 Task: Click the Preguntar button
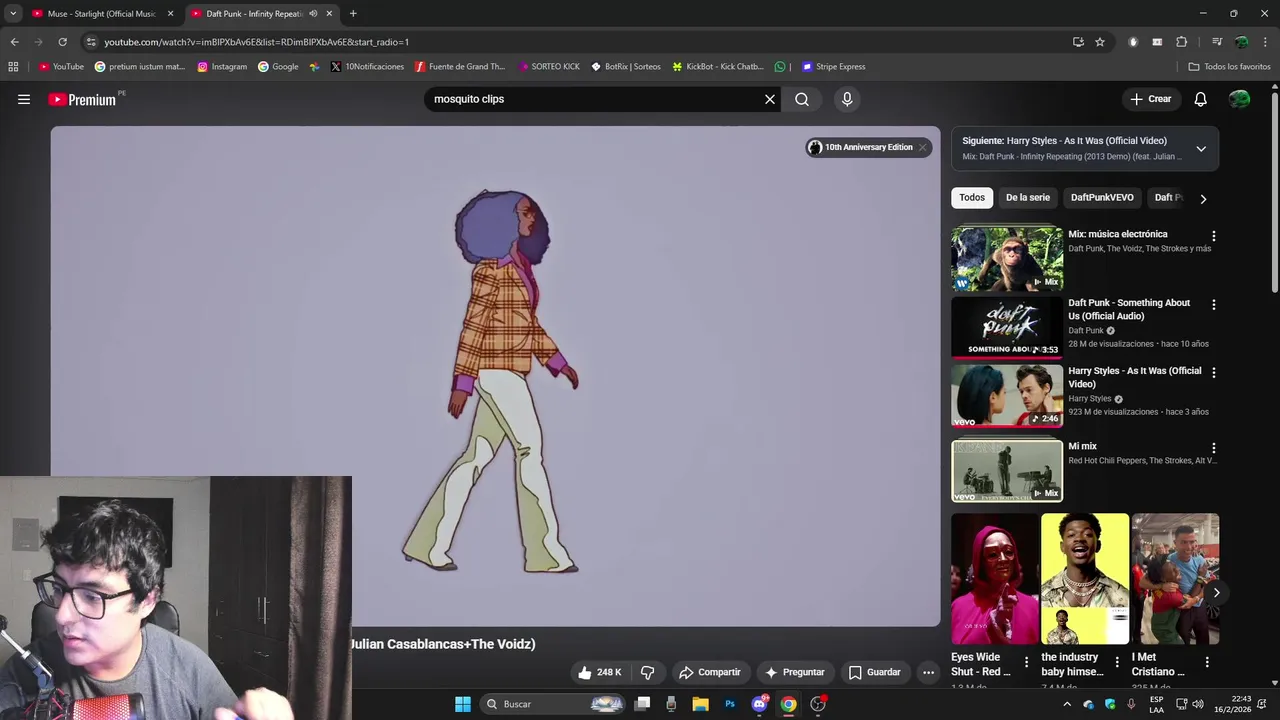[795, 672]
